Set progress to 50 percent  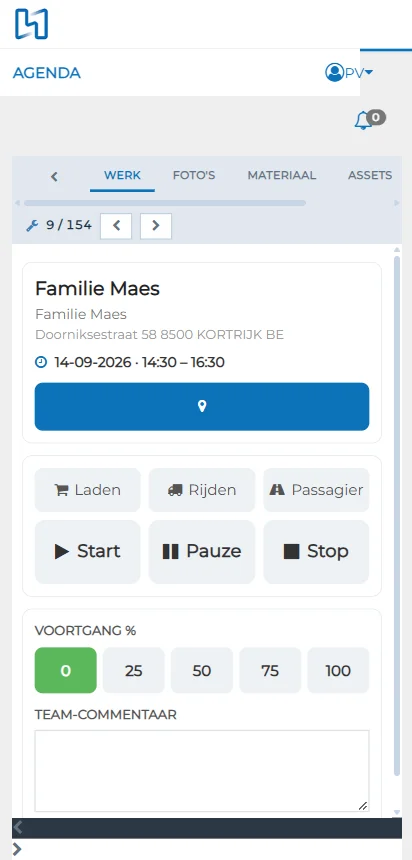pos(202,670)
